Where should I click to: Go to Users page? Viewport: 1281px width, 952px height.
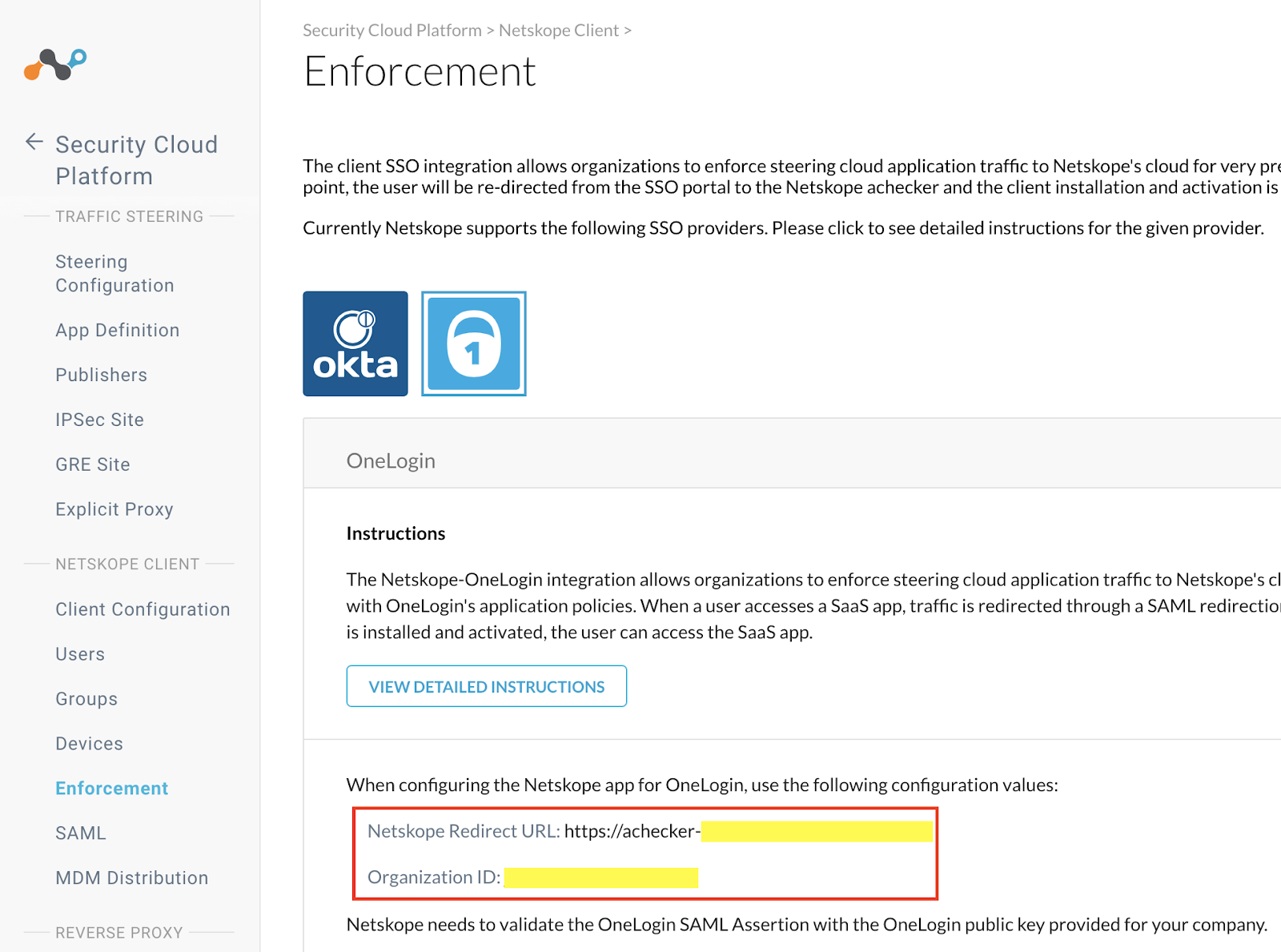(80, 654)
